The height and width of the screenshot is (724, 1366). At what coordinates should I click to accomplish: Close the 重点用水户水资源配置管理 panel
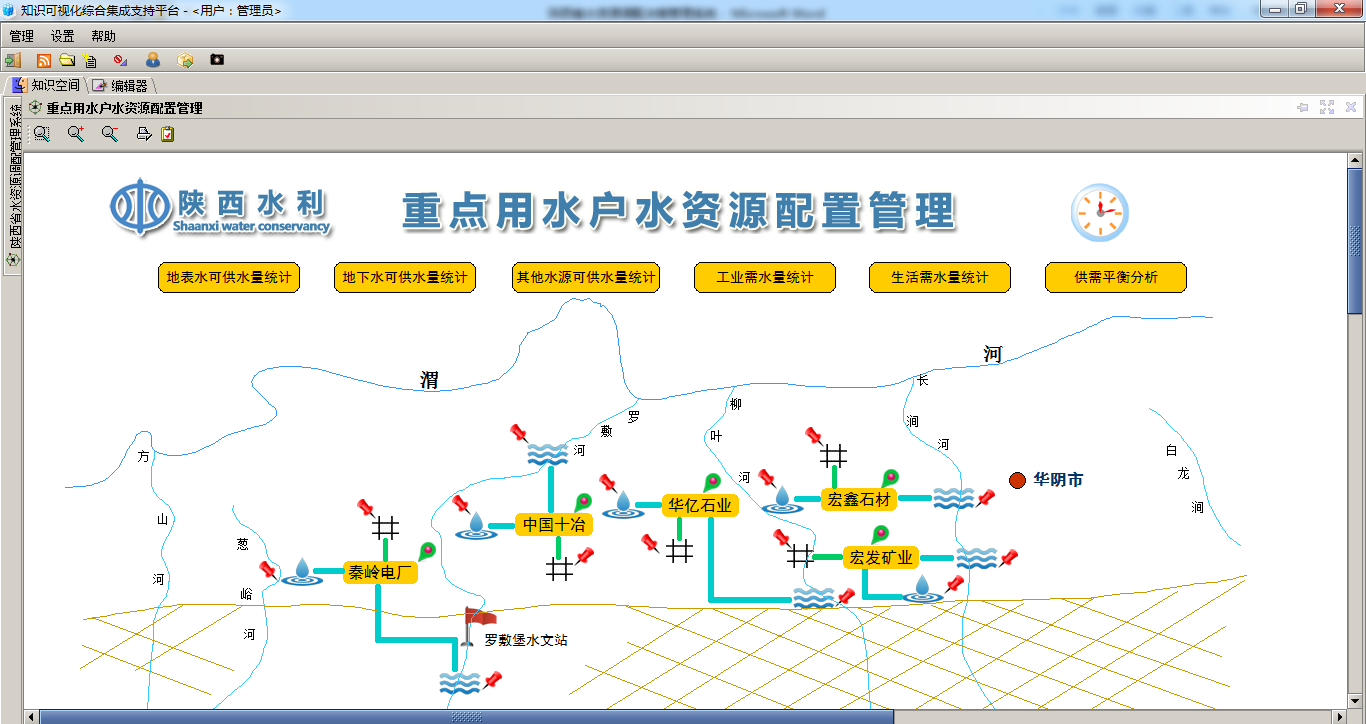[1350, 107]
